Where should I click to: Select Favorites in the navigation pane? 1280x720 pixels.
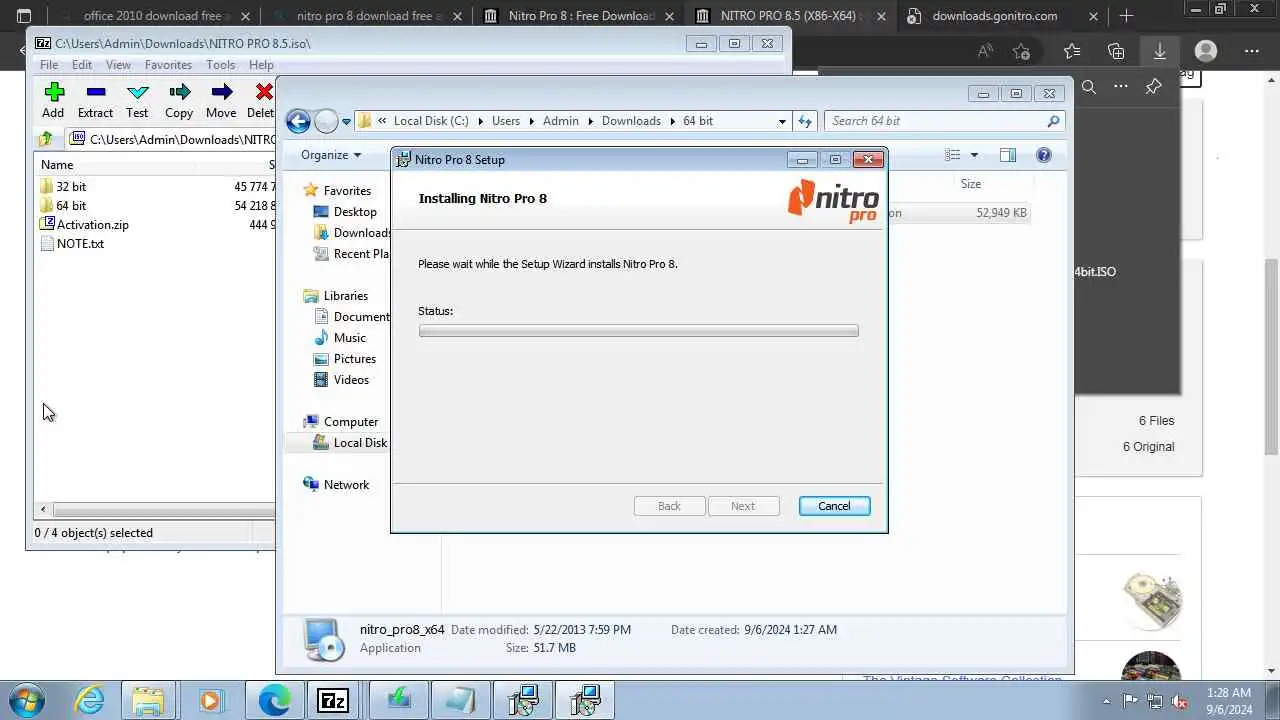point(347,191)
